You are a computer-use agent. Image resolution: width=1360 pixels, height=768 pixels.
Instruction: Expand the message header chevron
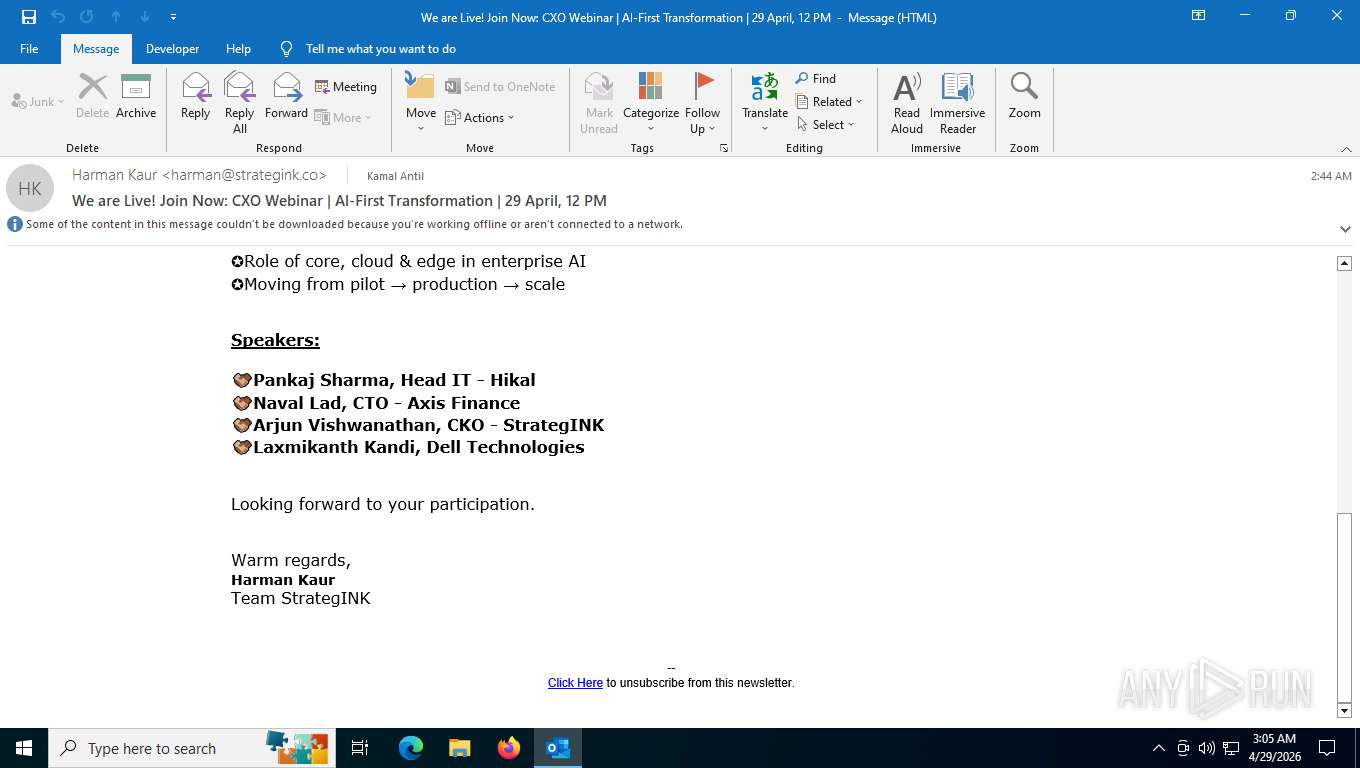pos(1345,229)
